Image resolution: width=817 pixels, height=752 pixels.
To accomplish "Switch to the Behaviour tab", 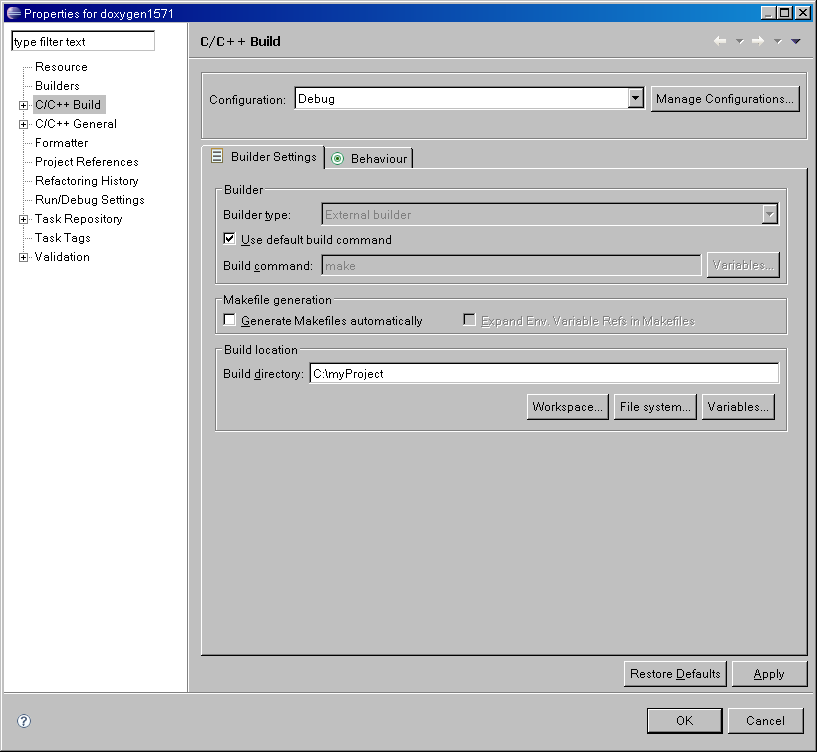I will point(370,158).
